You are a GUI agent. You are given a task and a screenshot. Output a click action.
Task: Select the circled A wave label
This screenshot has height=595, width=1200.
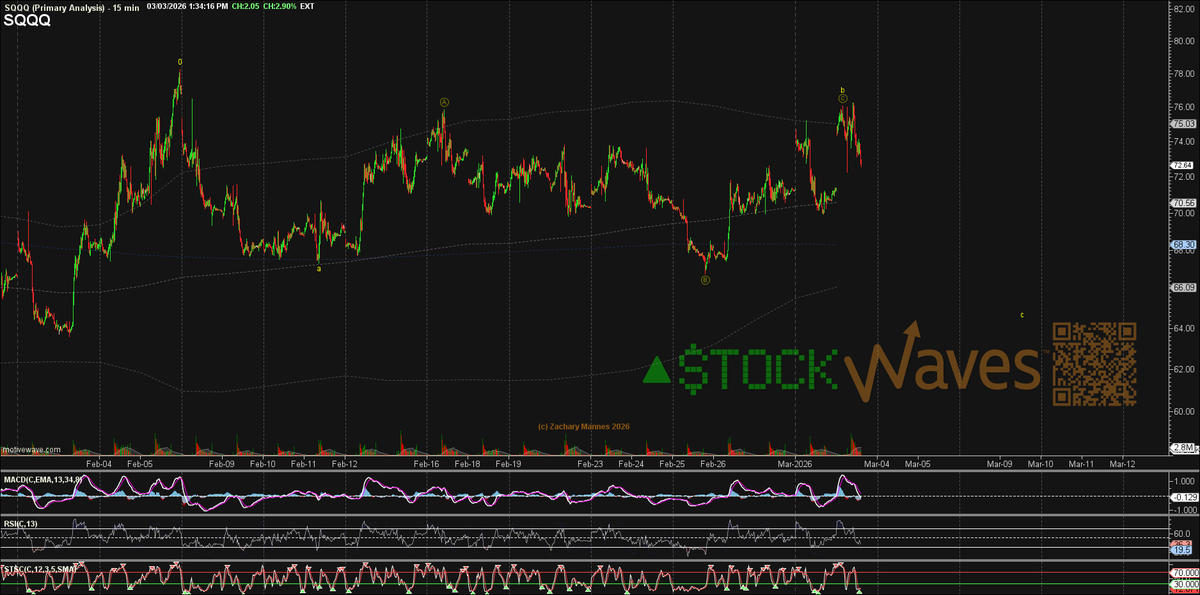pos(443,102)
